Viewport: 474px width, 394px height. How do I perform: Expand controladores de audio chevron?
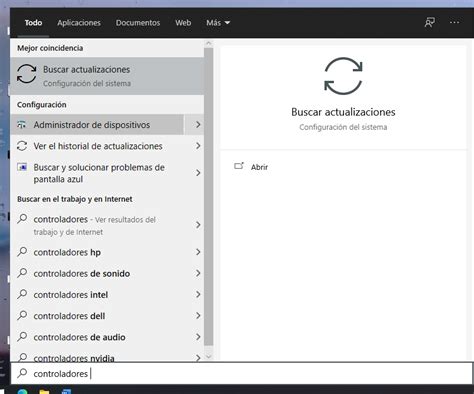198,337
